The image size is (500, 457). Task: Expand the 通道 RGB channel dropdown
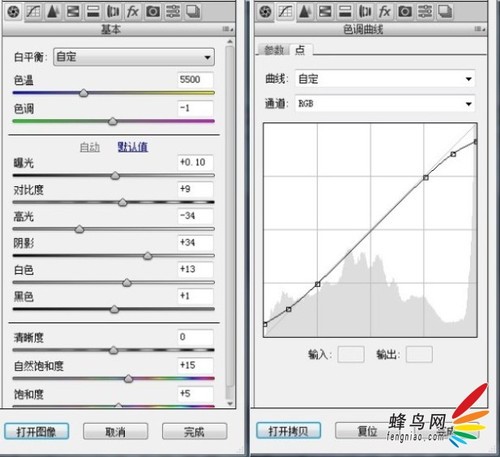385,104
